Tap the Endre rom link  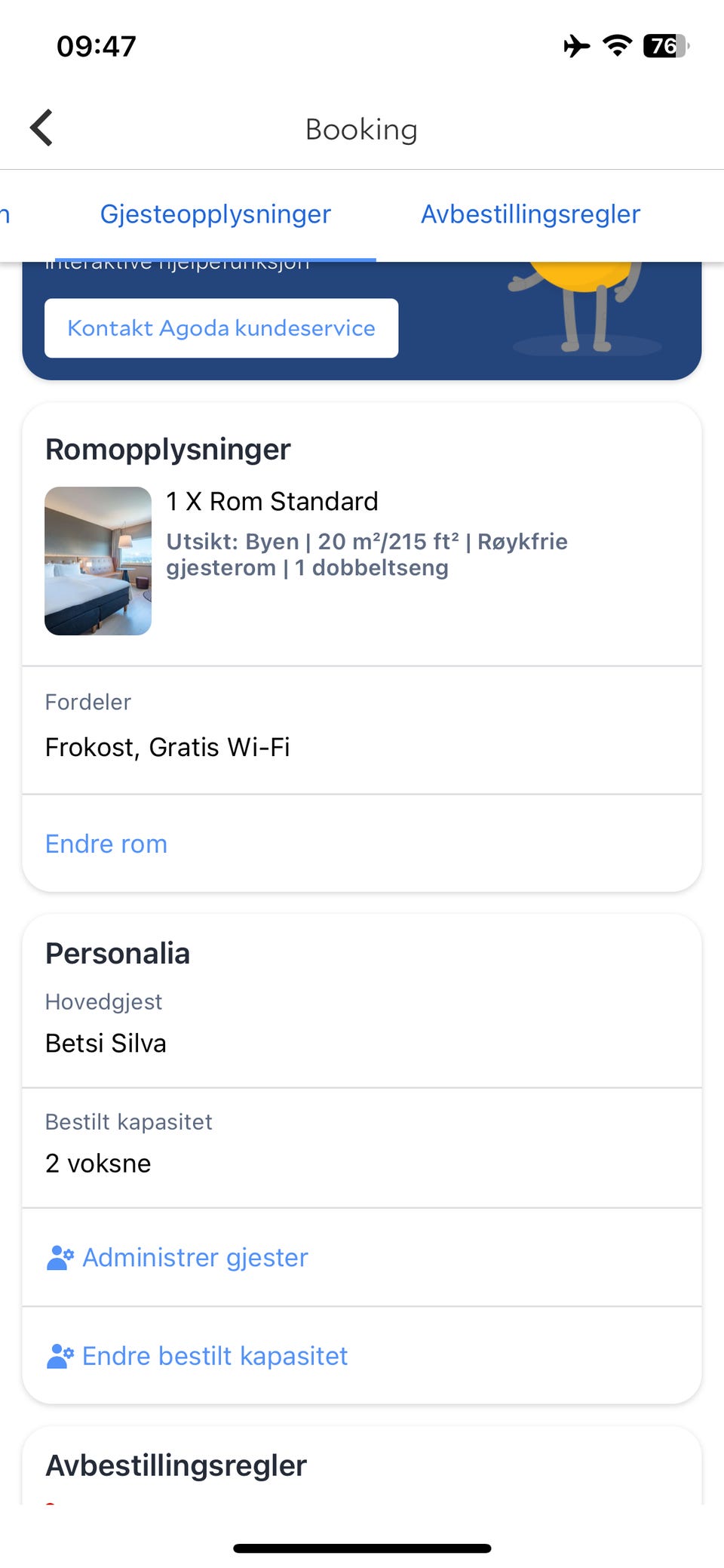coord(106,844)
